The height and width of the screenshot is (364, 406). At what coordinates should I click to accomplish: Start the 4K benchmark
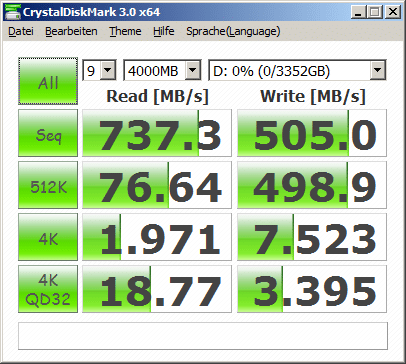coord(48,237)
